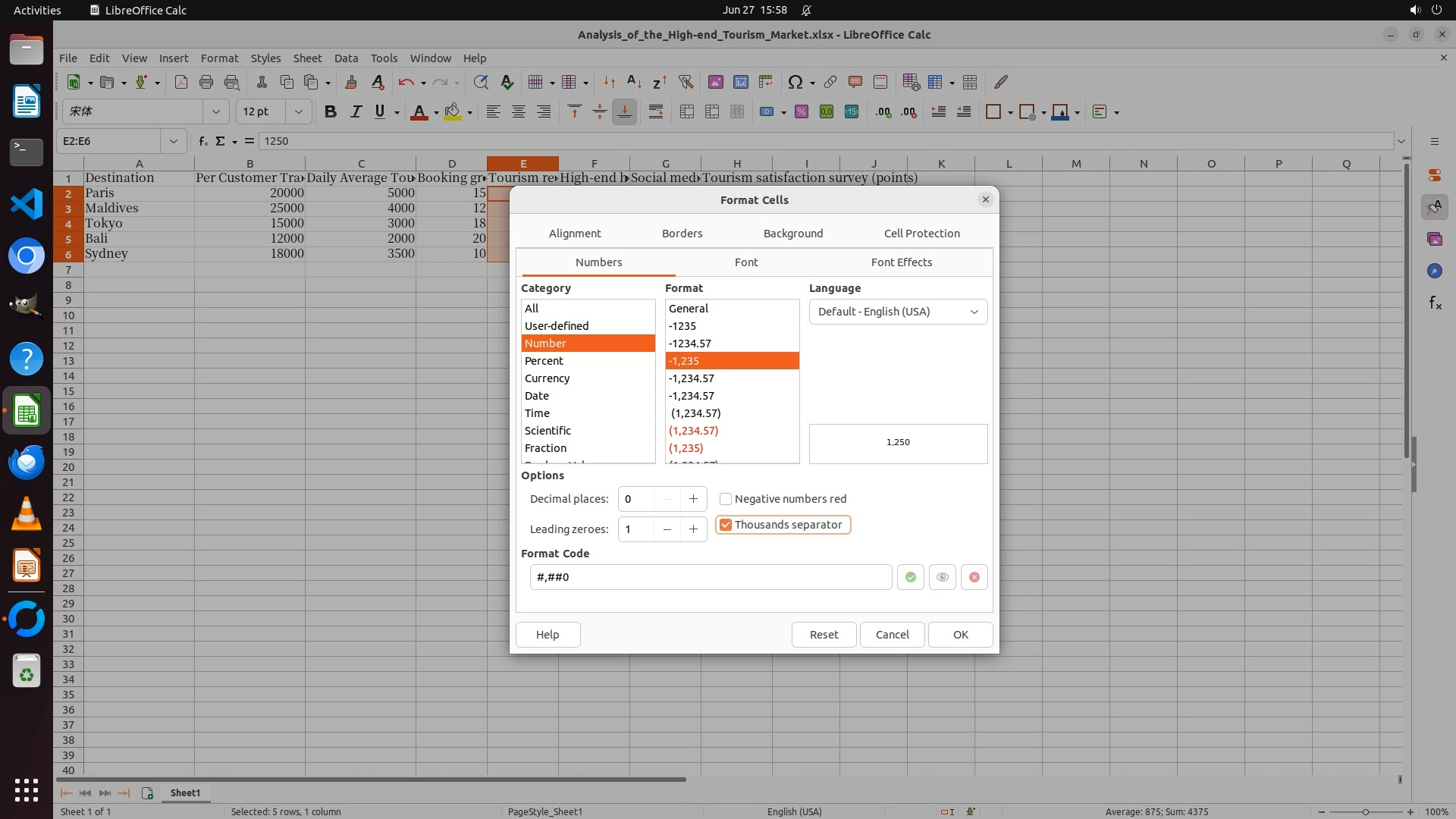Click the green checkmark Add format code icon

click(x=910, y=577)
